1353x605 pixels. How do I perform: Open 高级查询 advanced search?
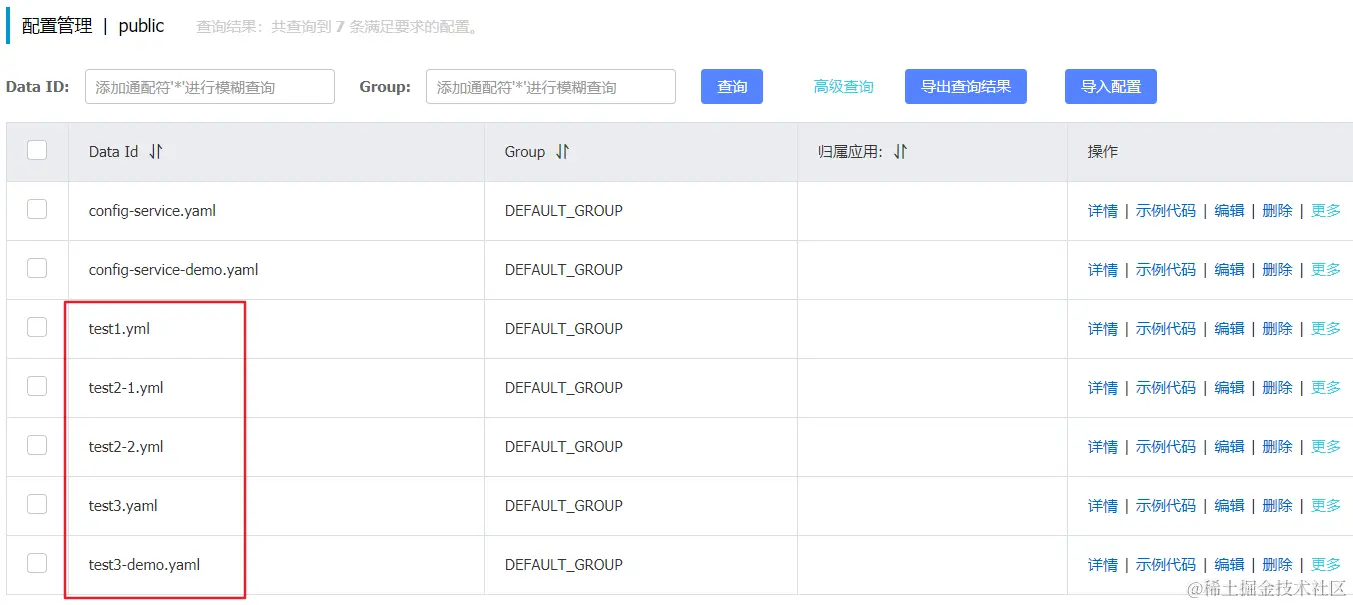[x=843, y=87]
